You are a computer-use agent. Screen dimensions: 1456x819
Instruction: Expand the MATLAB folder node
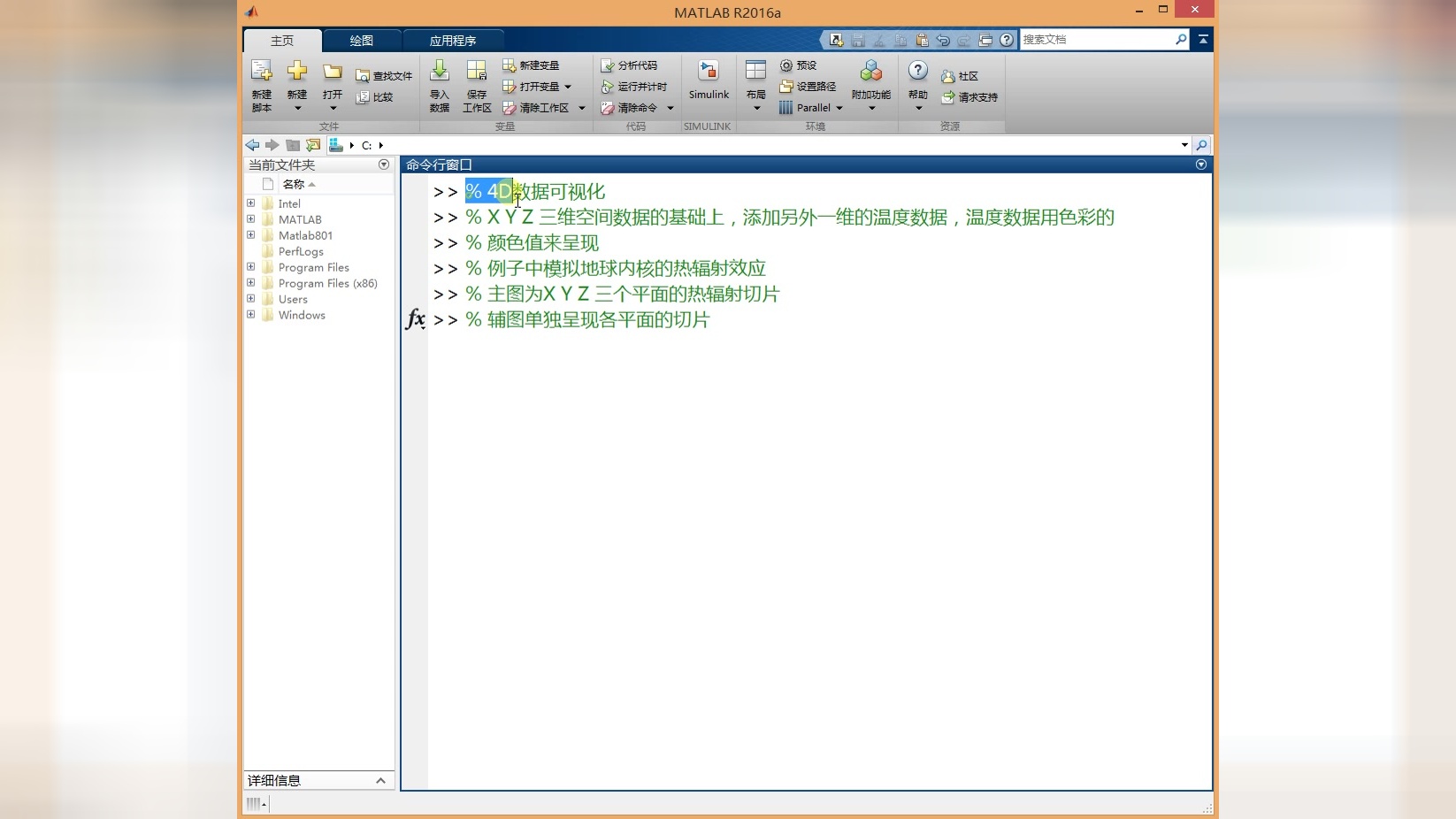(250, 219)
